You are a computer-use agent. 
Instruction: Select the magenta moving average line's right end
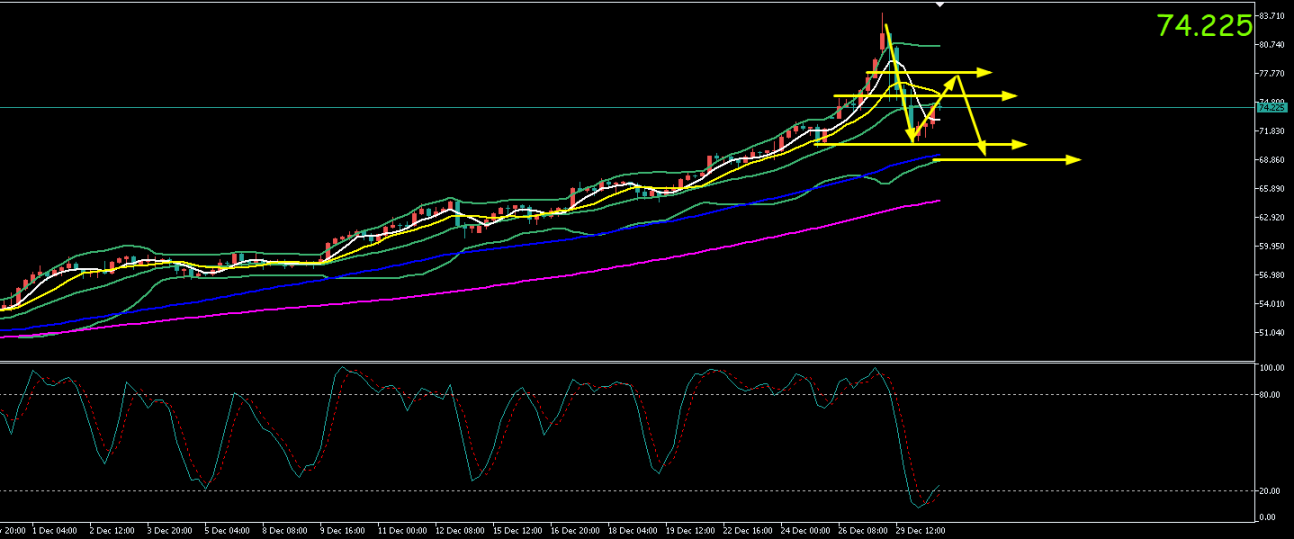[938, 200]
